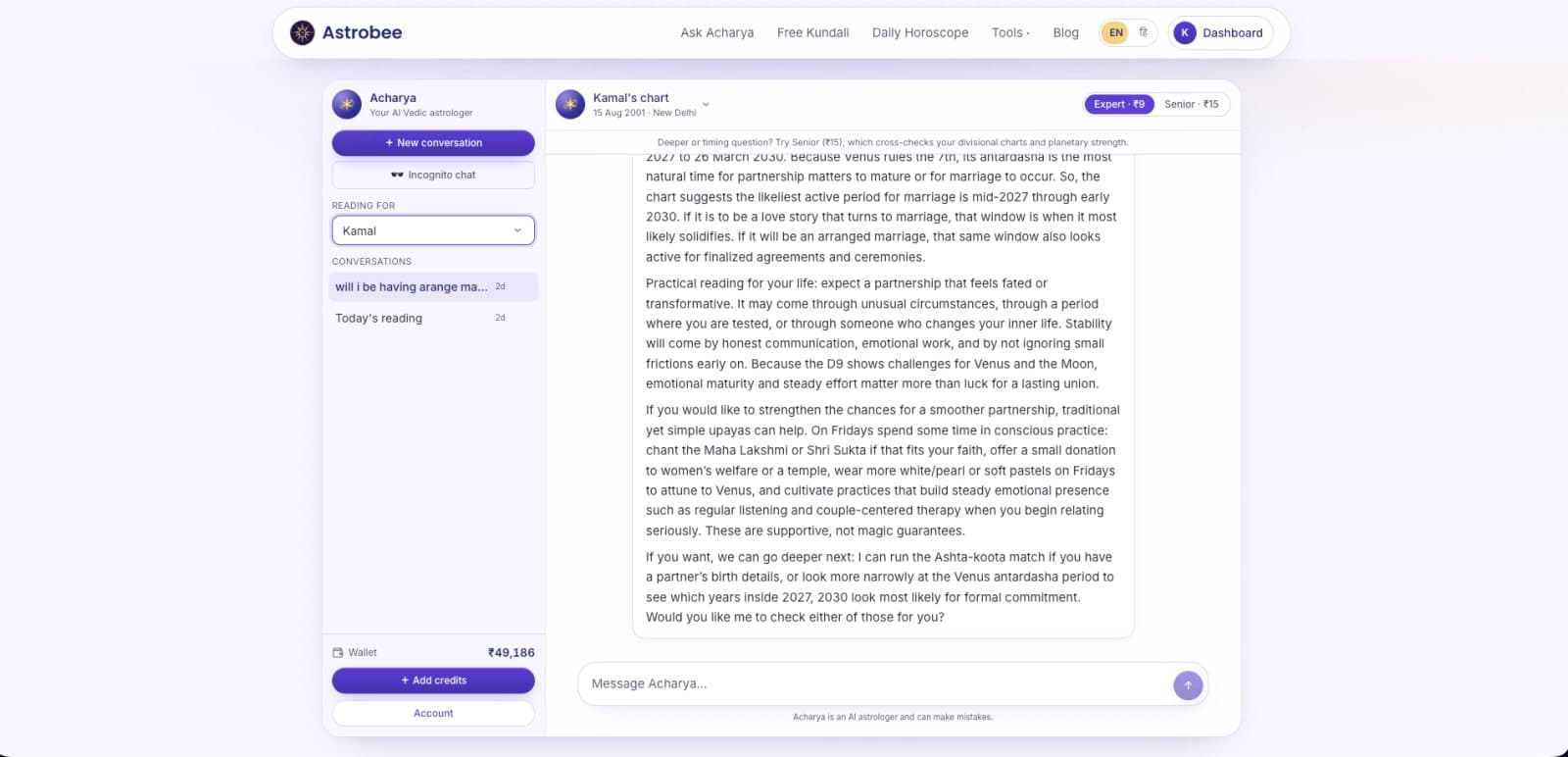Click the wallet icon

338,652
